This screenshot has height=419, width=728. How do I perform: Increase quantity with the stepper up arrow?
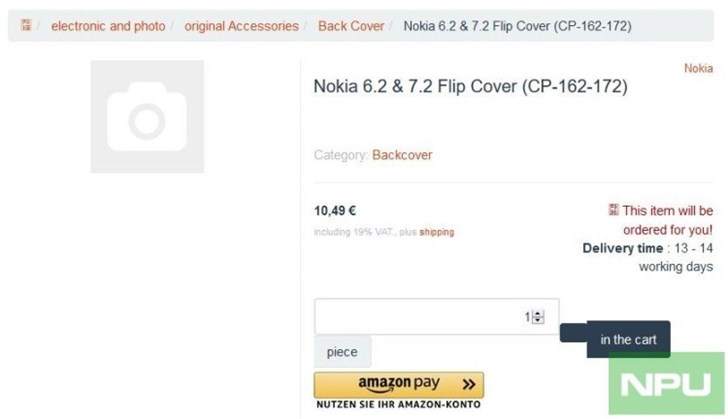pyautogui.click(x=538, y=312)
